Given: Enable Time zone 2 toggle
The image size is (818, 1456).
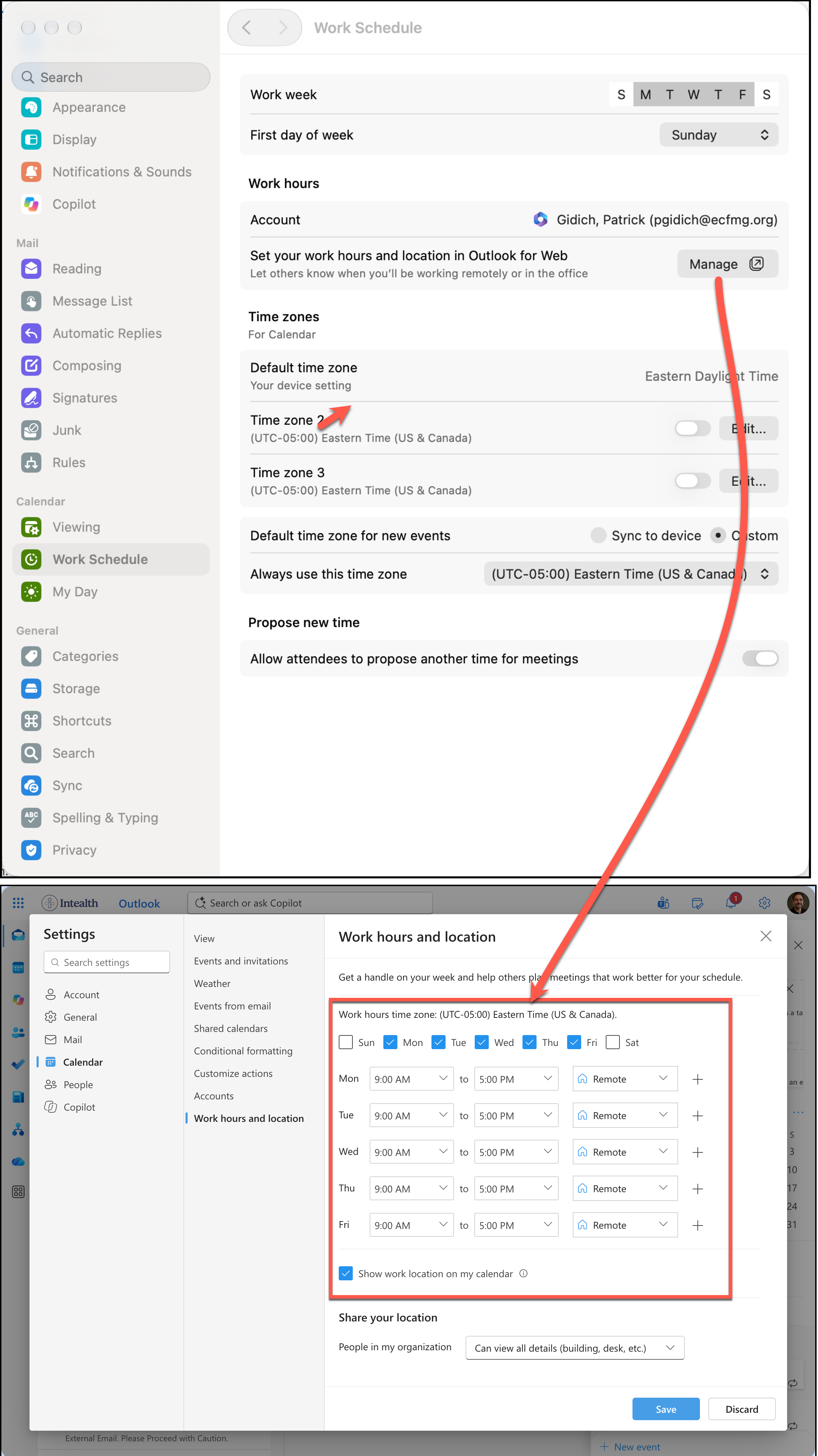Looking at the screenshot, I should coord(693,428).
